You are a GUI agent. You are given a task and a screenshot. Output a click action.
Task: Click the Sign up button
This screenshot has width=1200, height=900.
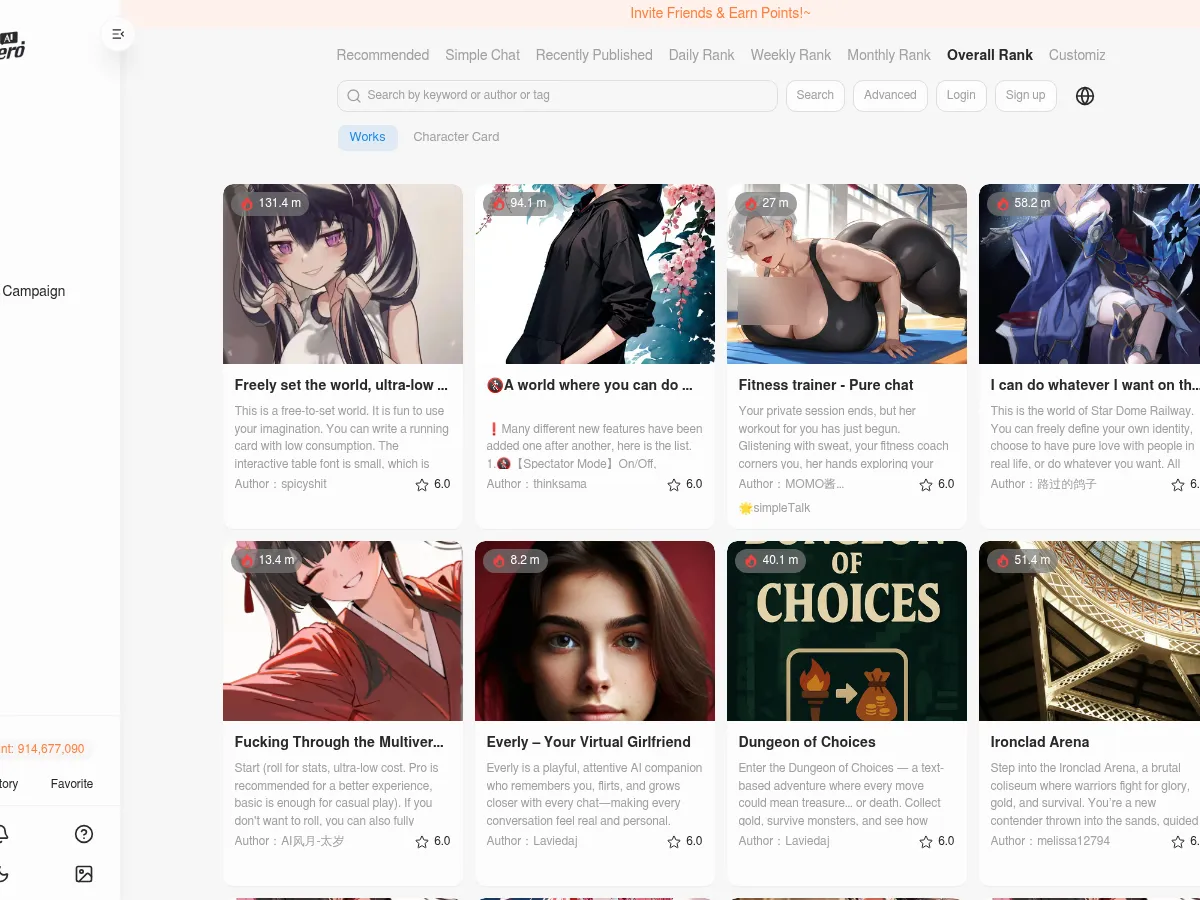point(1025,95)
